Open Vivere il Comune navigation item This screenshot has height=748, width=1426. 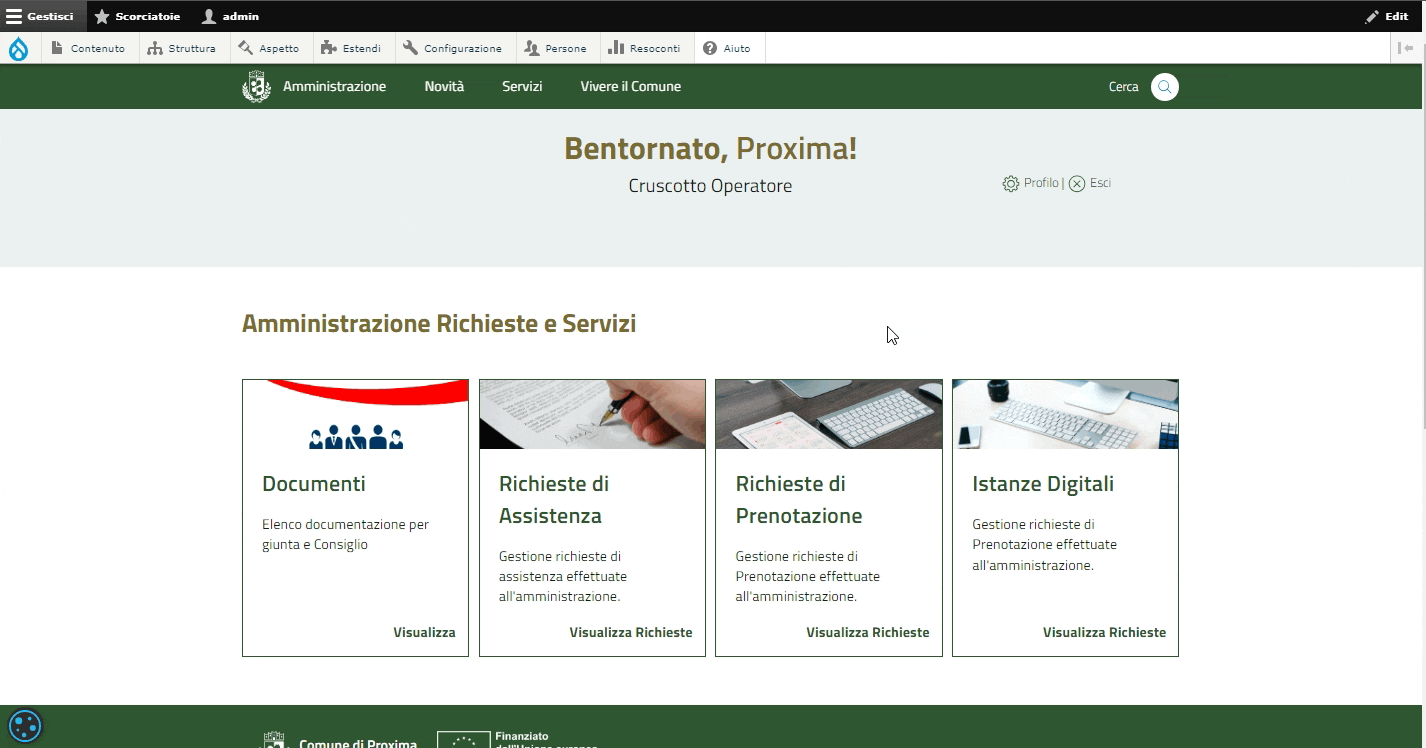630,87
